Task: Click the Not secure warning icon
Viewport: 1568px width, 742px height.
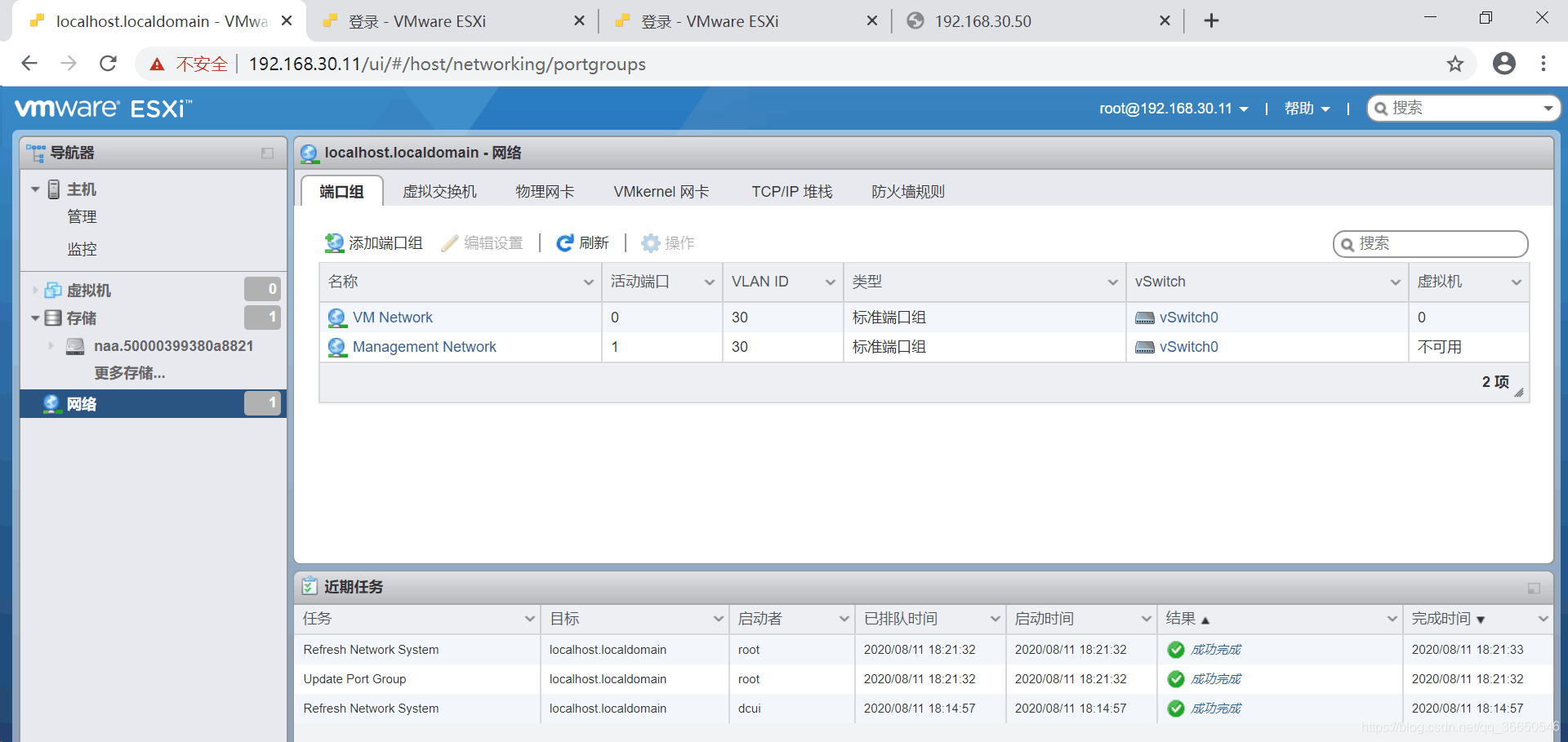Action: click(157, 64)
